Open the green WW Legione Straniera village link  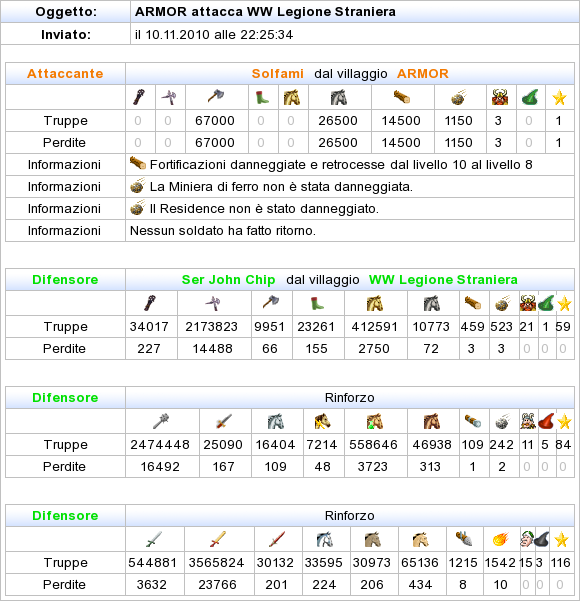coord(443,280)
